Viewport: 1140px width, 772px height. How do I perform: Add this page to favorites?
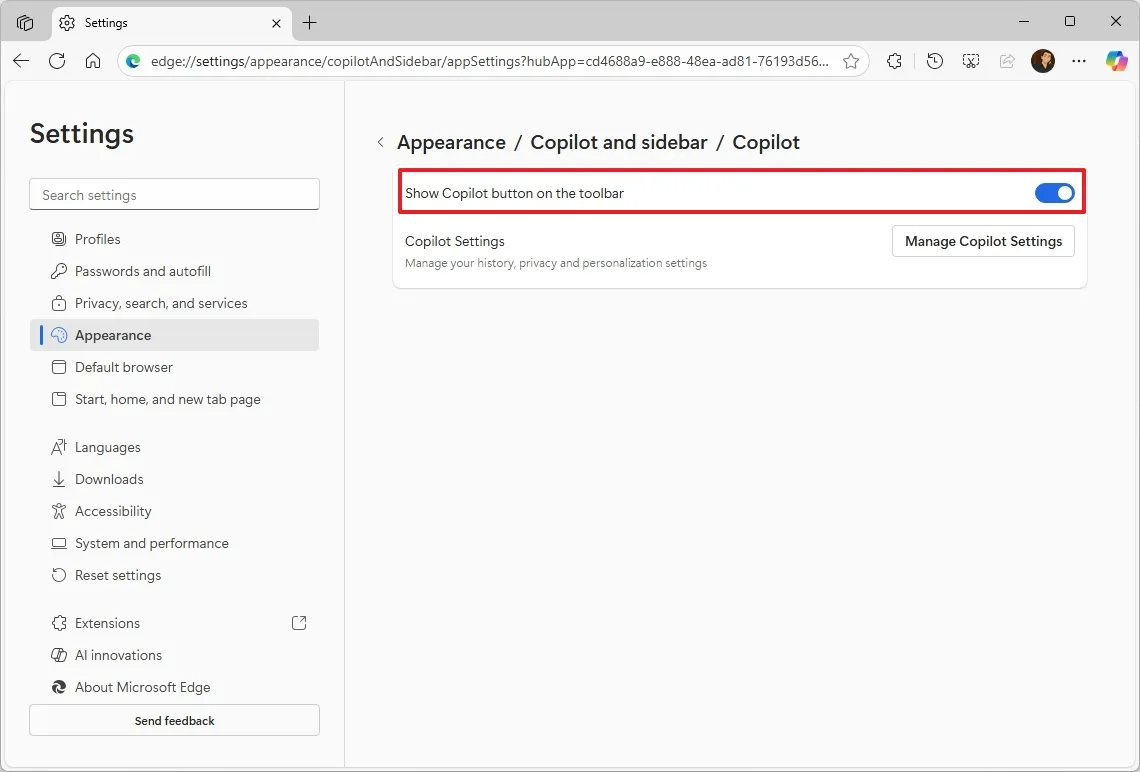pos(851,61)
